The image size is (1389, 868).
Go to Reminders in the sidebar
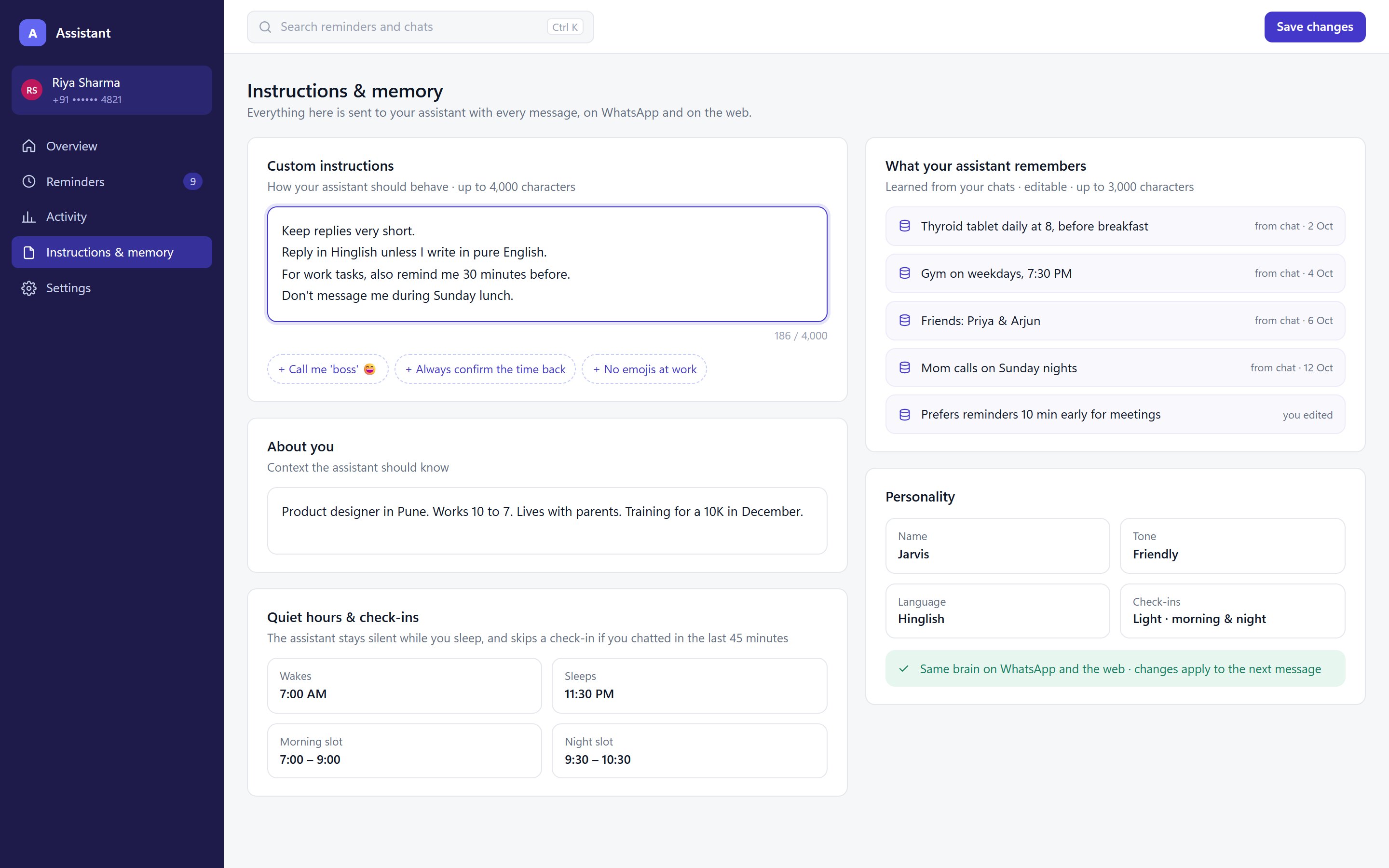[112, 181]
